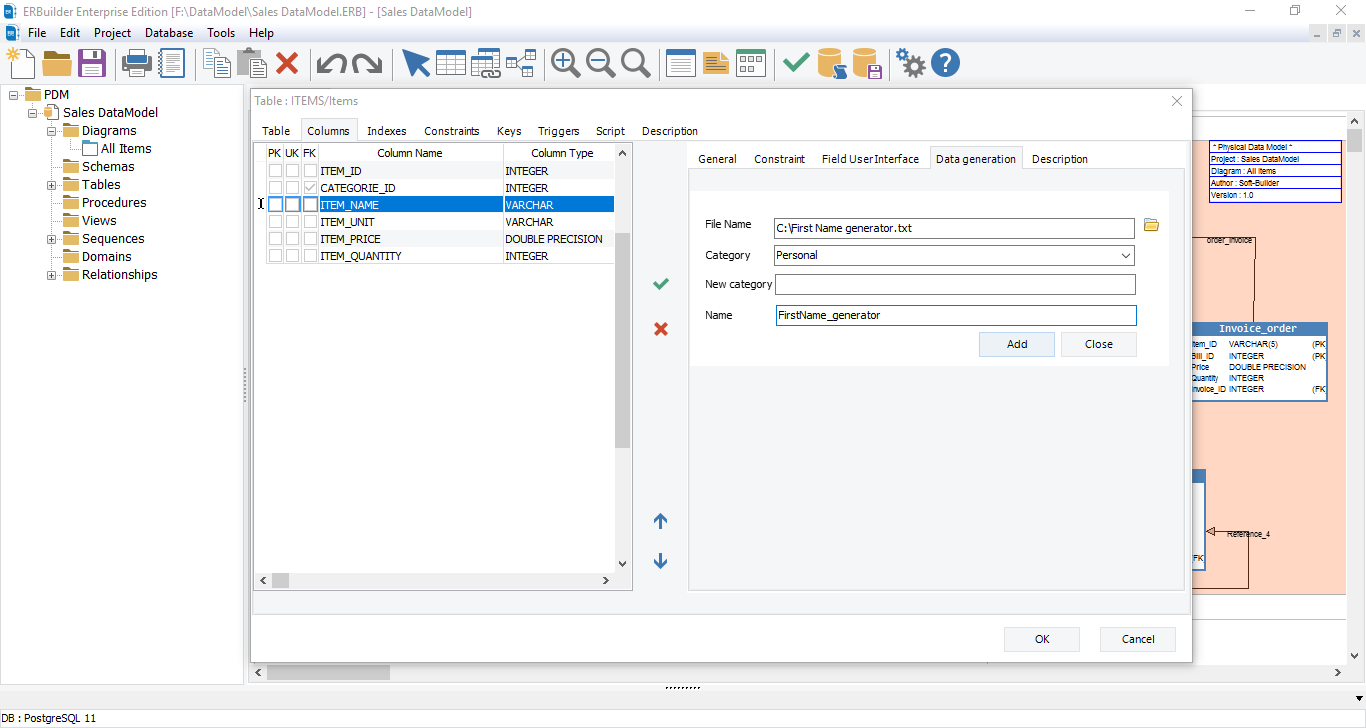Open the folder icon beside File Name field
The height and width of the screenshot is (728, 1366).
(x=1151, y=225)
